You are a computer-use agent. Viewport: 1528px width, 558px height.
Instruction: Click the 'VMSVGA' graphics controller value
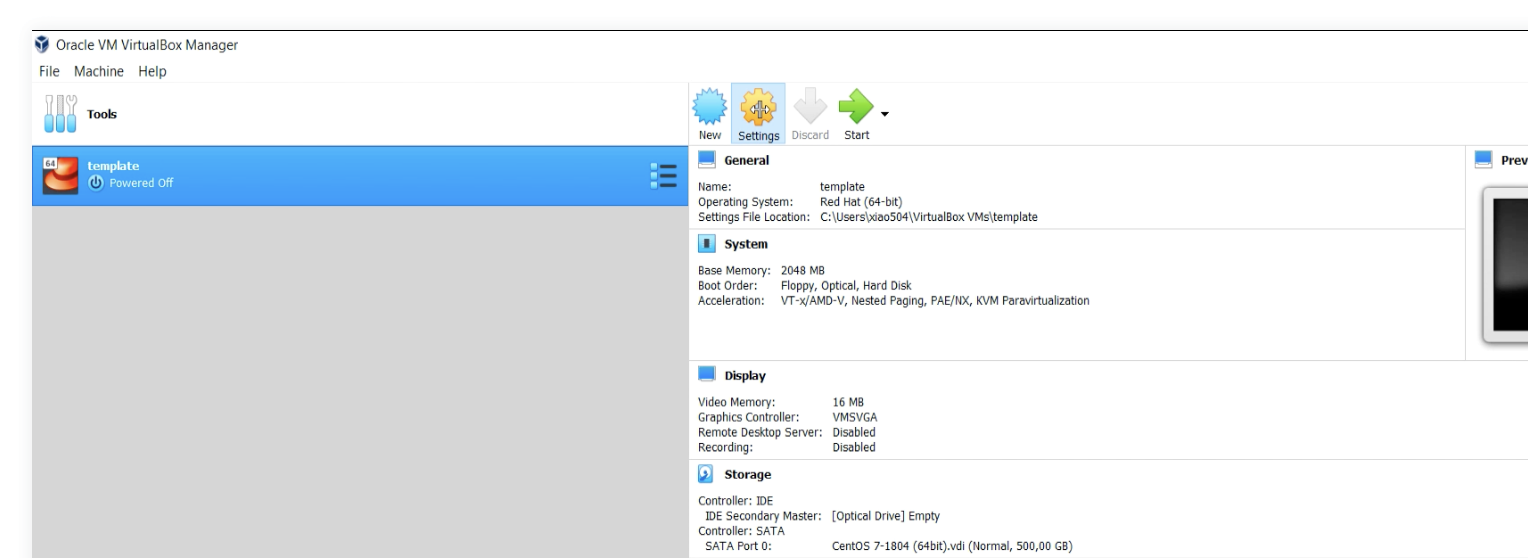pyautogui.click(x=854, y=418)
